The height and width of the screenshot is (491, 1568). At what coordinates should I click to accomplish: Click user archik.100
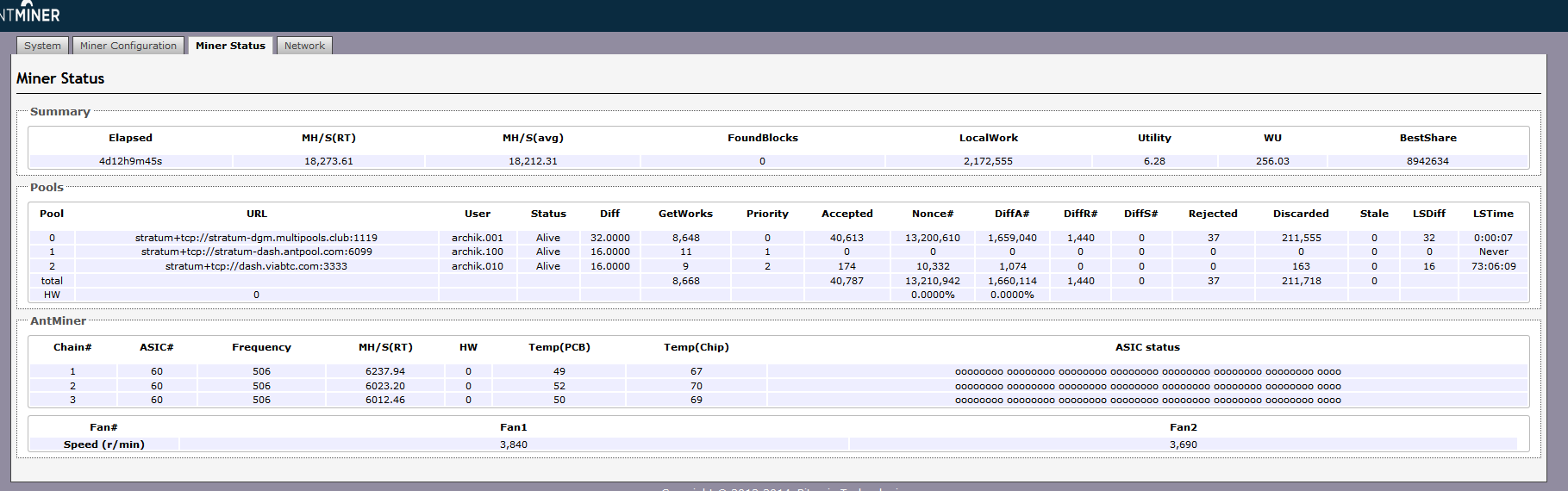(478, 252)
